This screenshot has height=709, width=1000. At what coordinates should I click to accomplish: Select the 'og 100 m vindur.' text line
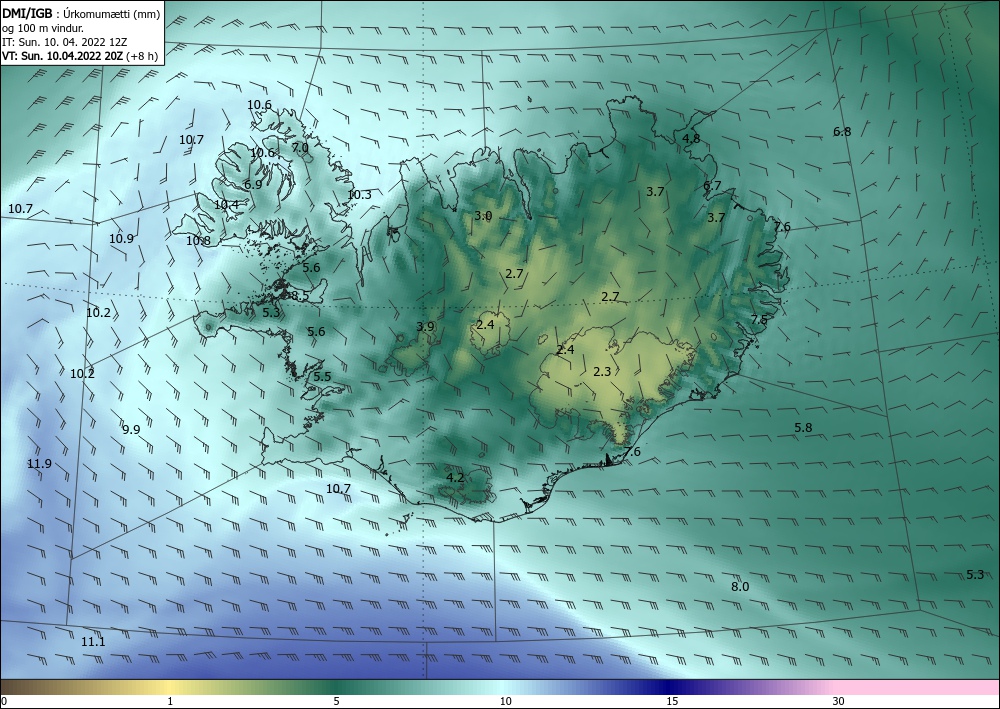click(43, 28)
